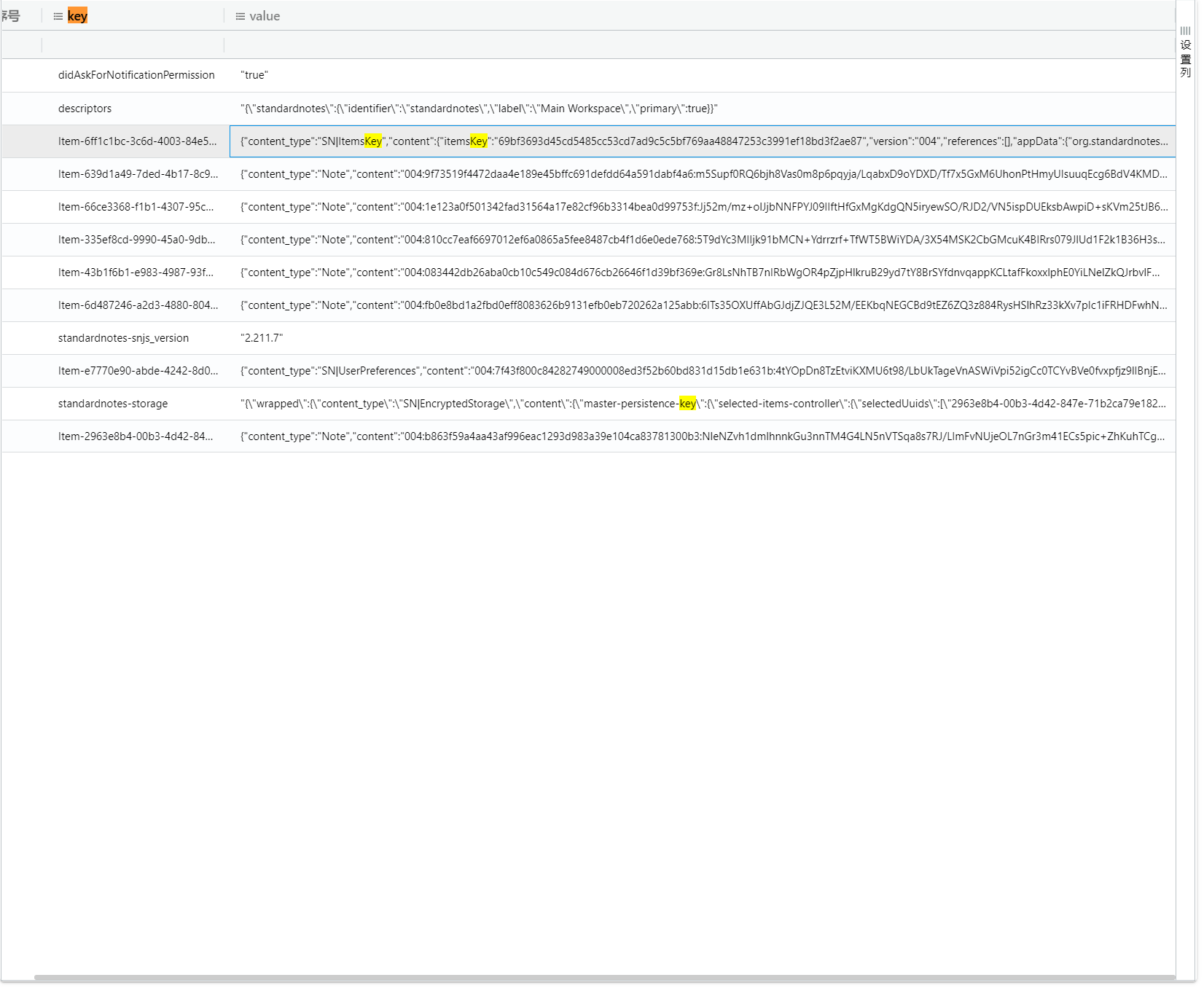
Task: Select key cell Item-335ef8cd-9990-45a0-9db
Action: [x=136, y=240]
